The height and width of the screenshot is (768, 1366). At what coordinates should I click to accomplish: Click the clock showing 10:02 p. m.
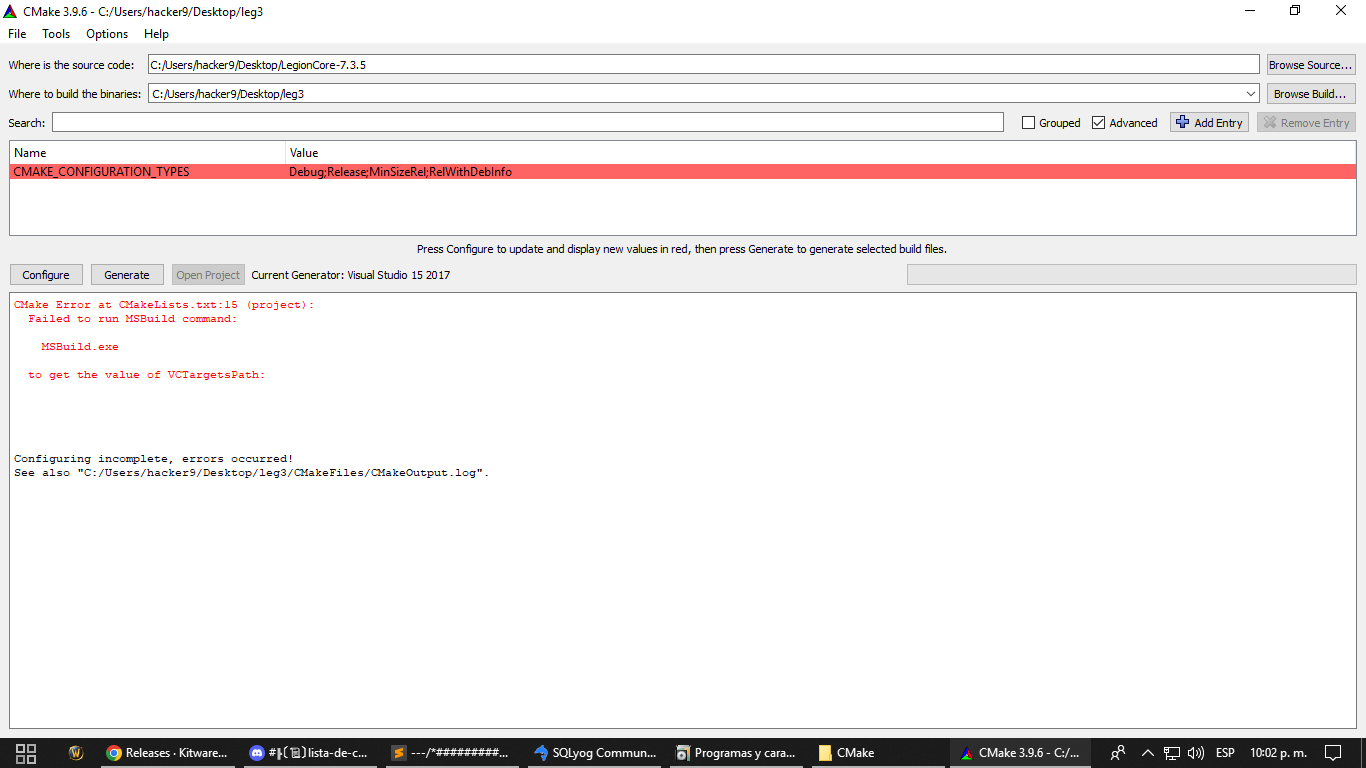[1279, 753]
